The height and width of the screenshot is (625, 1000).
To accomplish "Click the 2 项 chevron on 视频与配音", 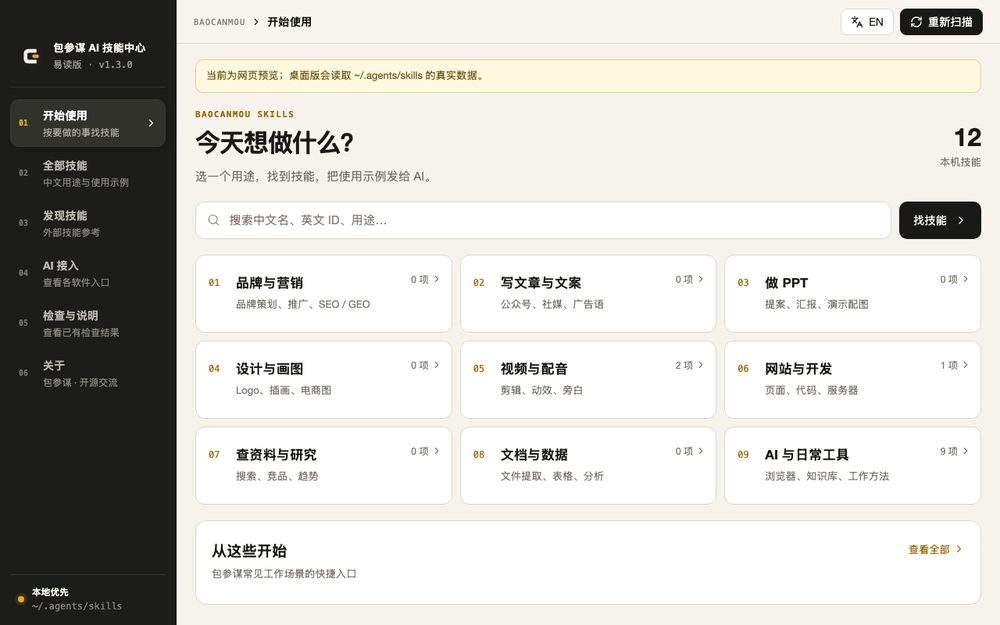I will 701,365.
